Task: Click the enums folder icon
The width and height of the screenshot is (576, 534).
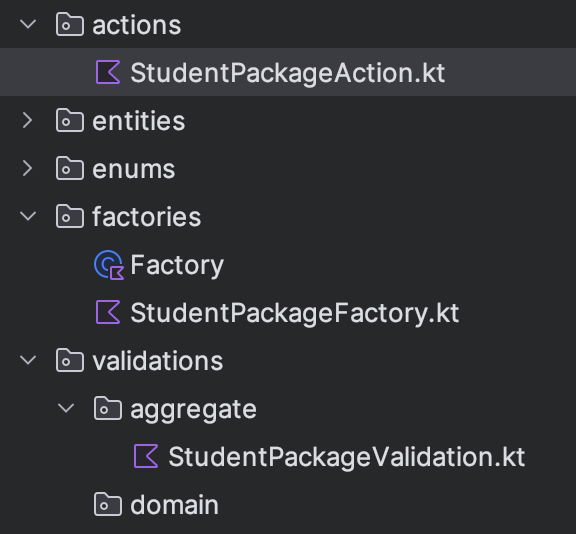Action: (70, 168)
